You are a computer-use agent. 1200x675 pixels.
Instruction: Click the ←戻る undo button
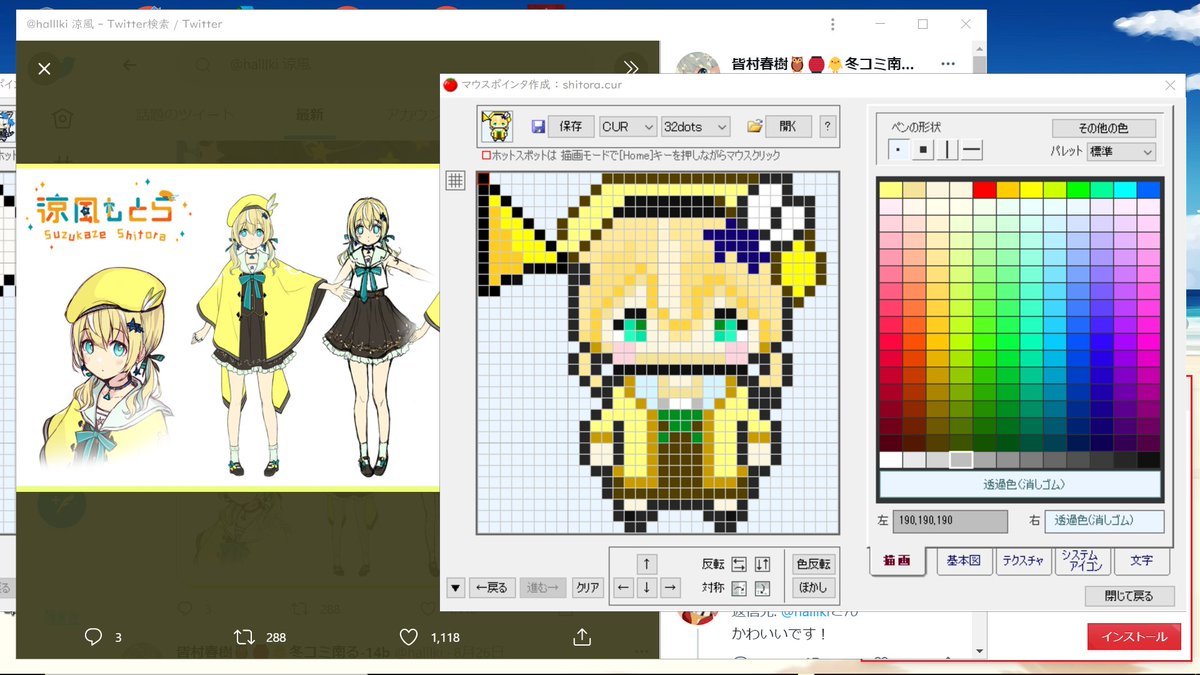(491, 588)
